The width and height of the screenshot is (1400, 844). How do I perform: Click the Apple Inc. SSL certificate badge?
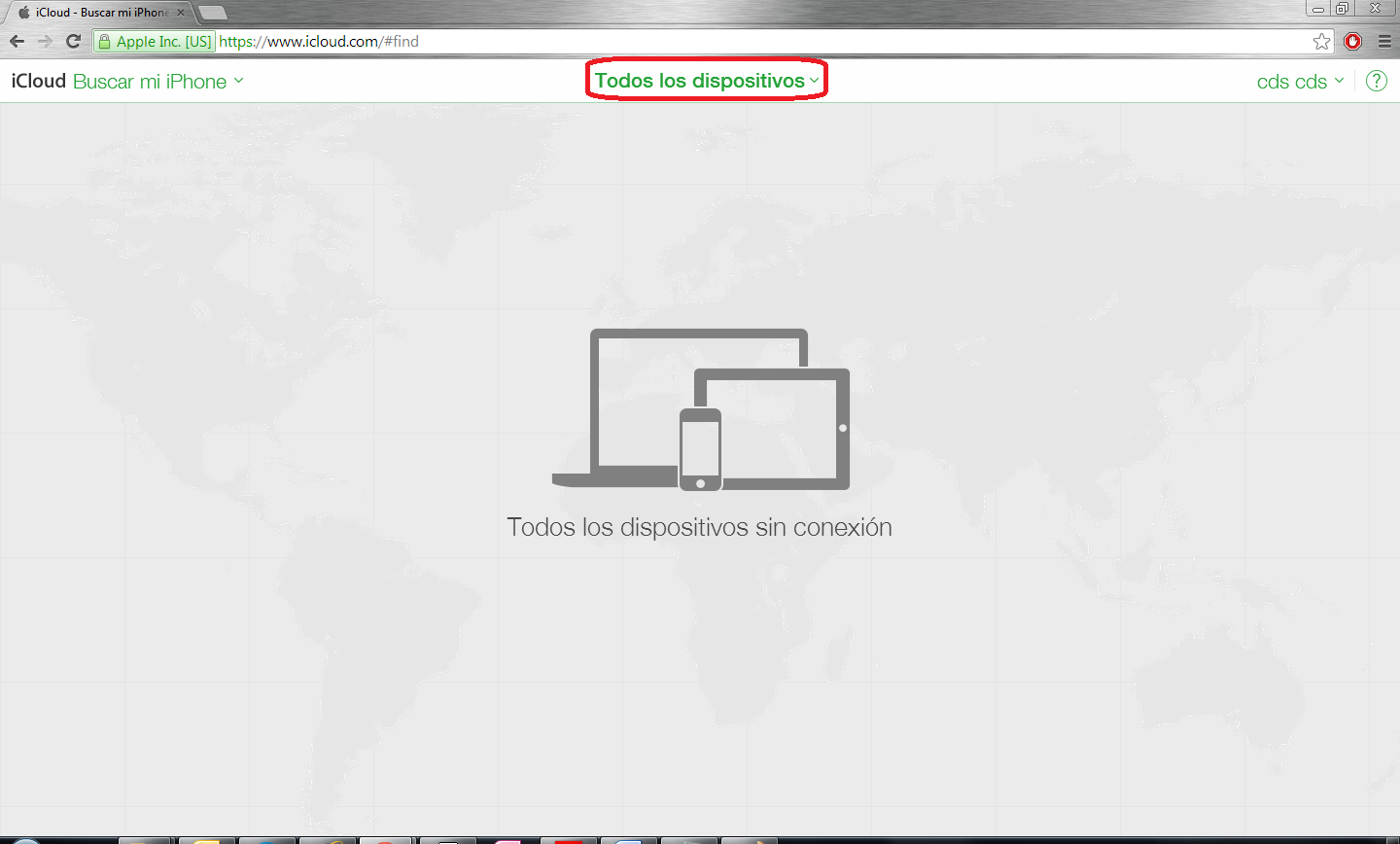coord(155,41)
